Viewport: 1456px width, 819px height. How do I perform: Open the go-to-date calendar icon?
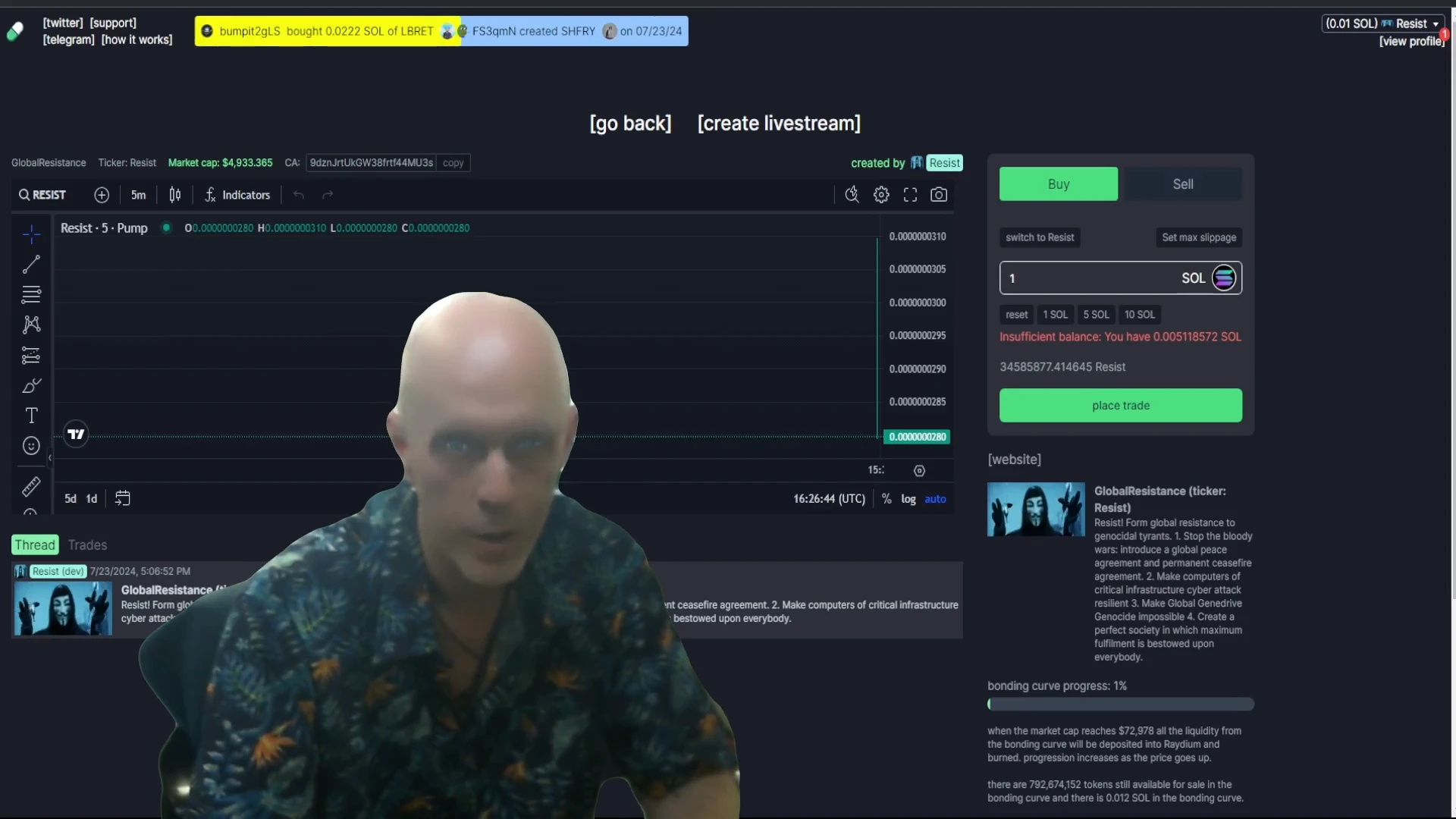tap(122, 498)
